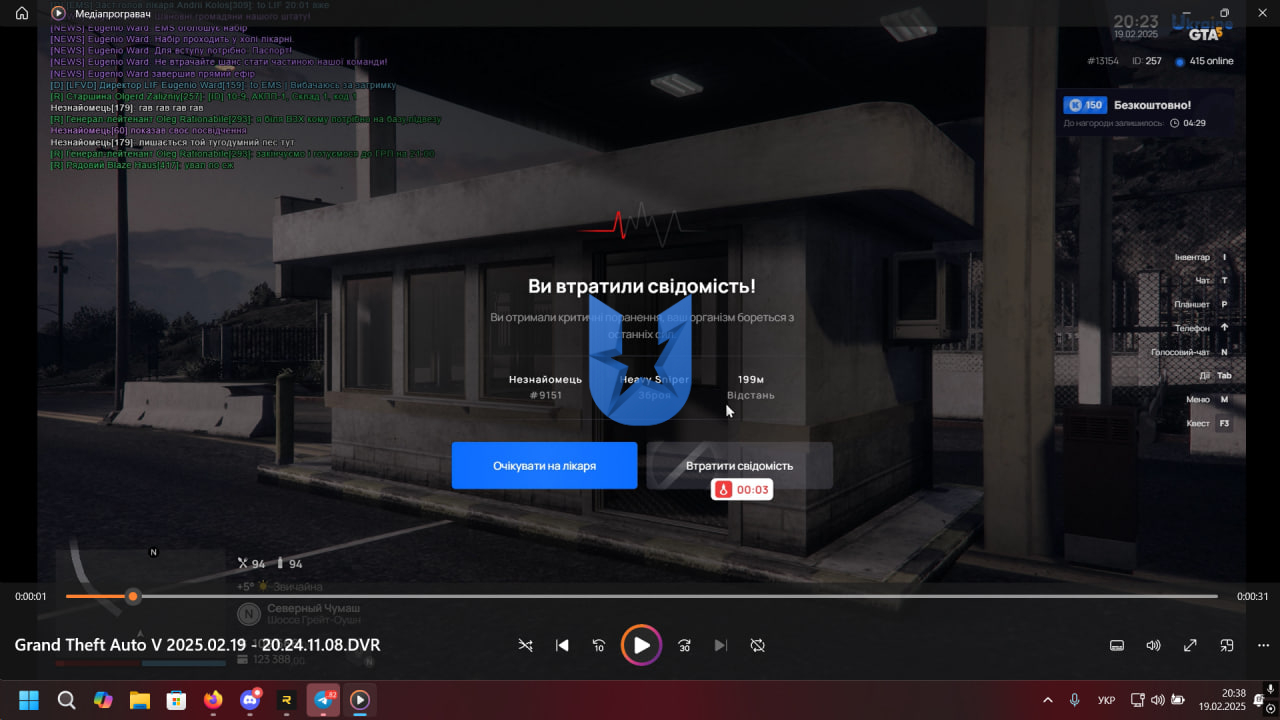Open the volume control
The width and height of the screenshot is (1280, 720).
pyautogui.click(x=1153, y=645)
